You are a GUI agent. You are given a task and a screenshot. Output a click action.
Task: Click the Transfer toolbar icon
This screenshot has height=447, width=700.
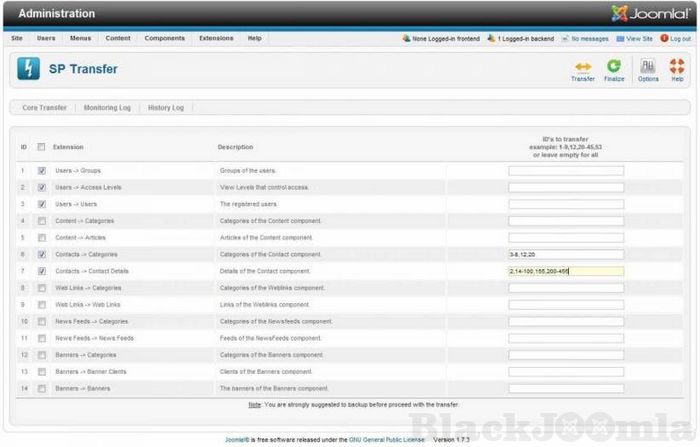[582, 67]
